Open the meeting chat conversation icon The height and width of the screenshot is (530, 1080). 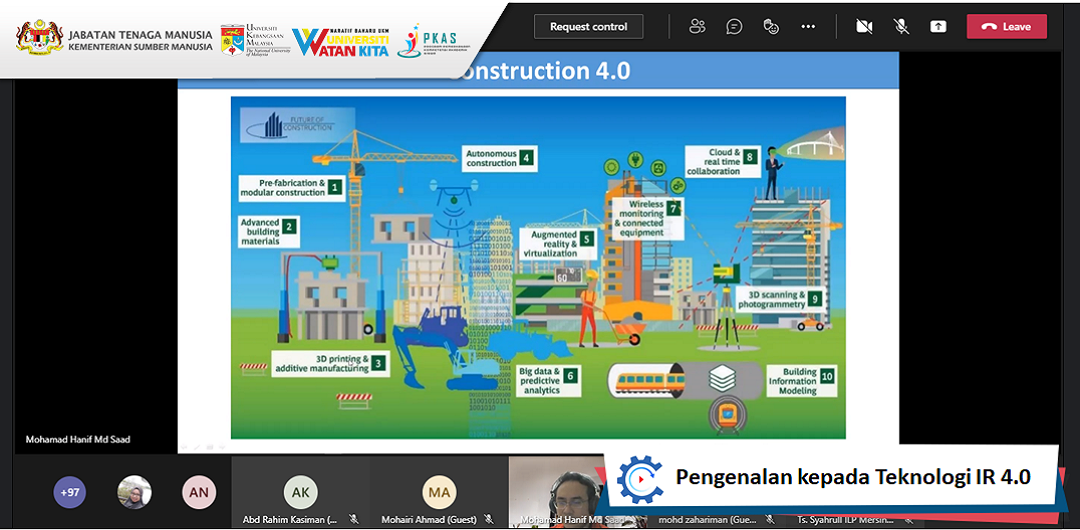pos(734,27)
